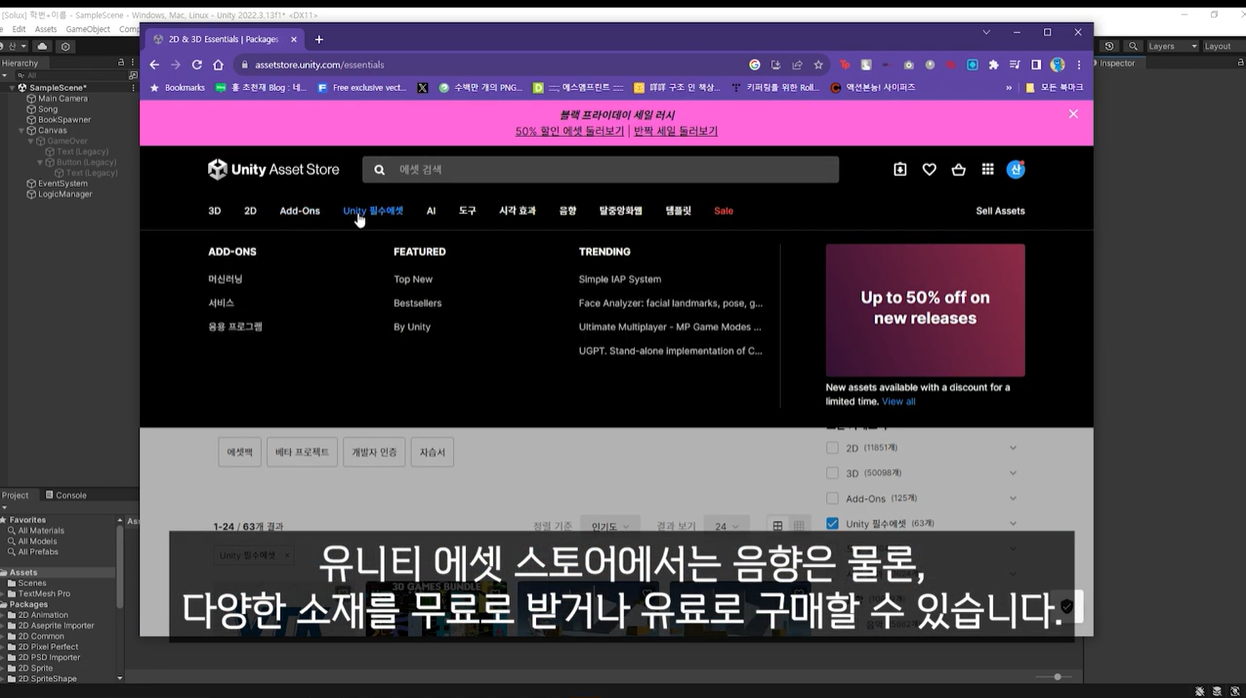Screen dimensions: 1246x698
Task: Open the 인기도 sort dropdown
Action: click(610, 526)
